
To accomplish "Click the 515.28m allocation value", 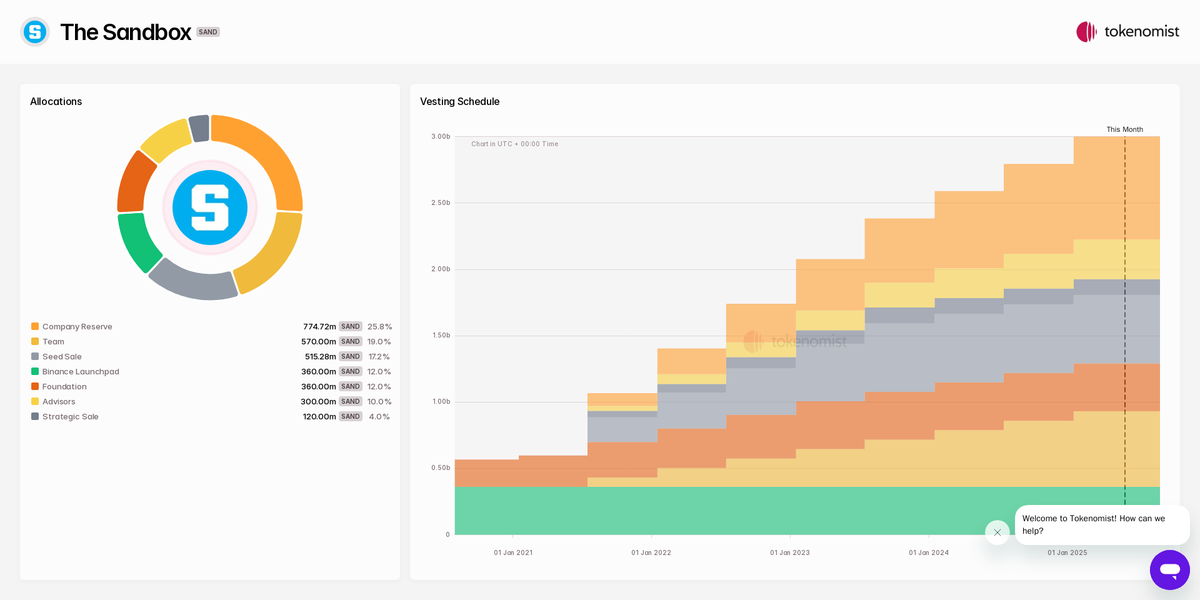I will 320,356.
